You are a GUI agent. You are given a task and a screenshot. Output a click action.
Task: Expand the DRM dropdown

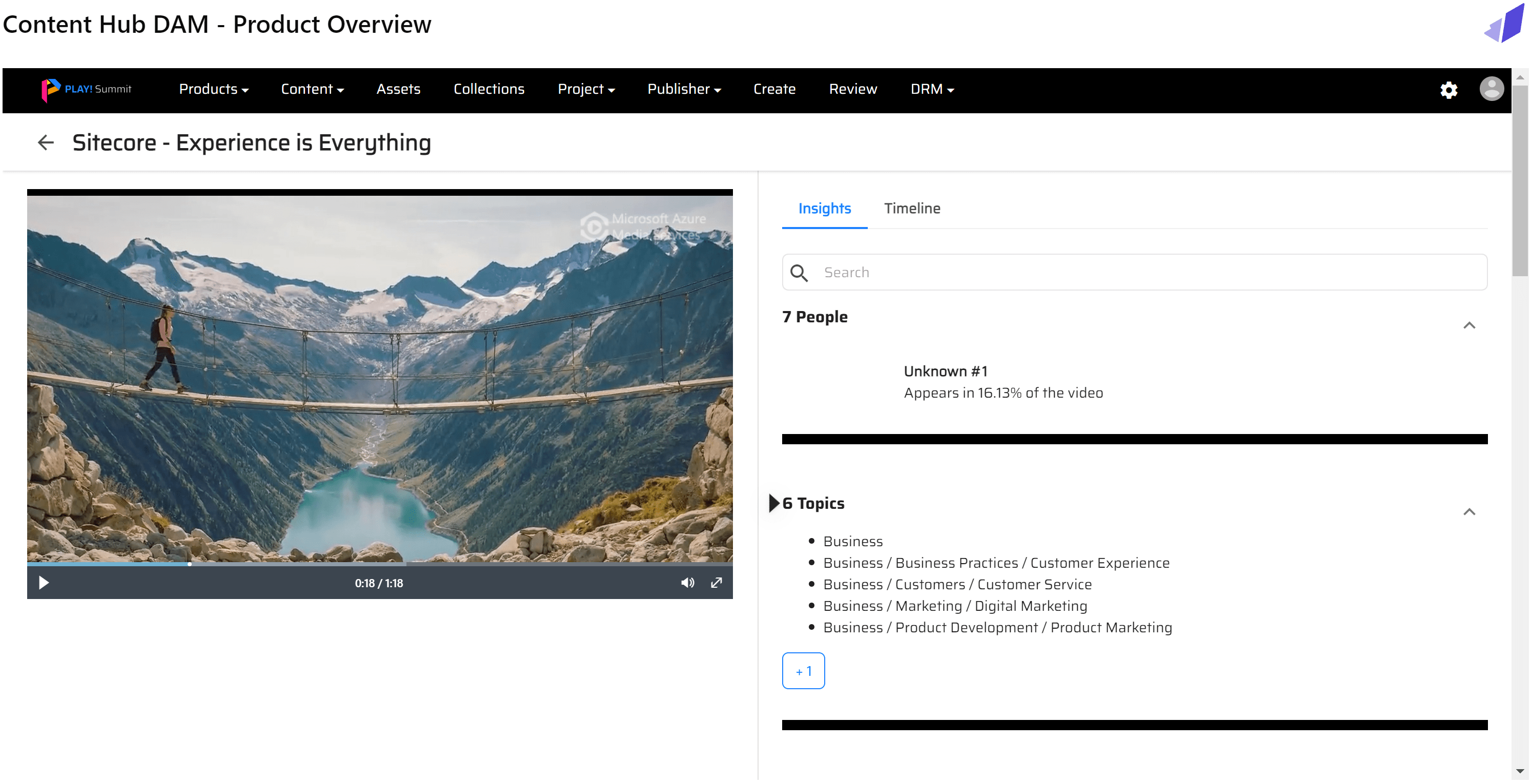tap(931, 89)
